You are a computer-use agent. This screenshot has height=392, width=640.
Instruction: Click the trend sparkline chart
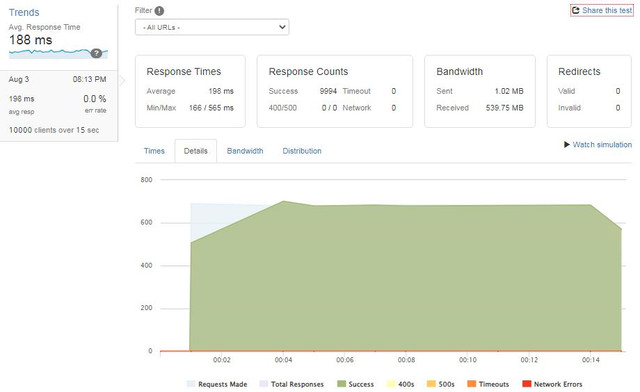[58, 53]
